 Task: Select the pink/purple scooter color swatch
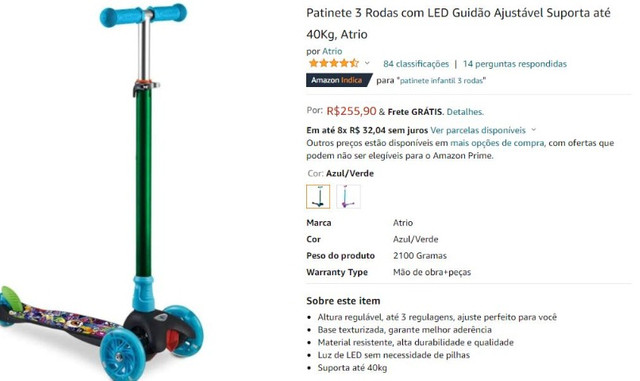click(348, 196)
